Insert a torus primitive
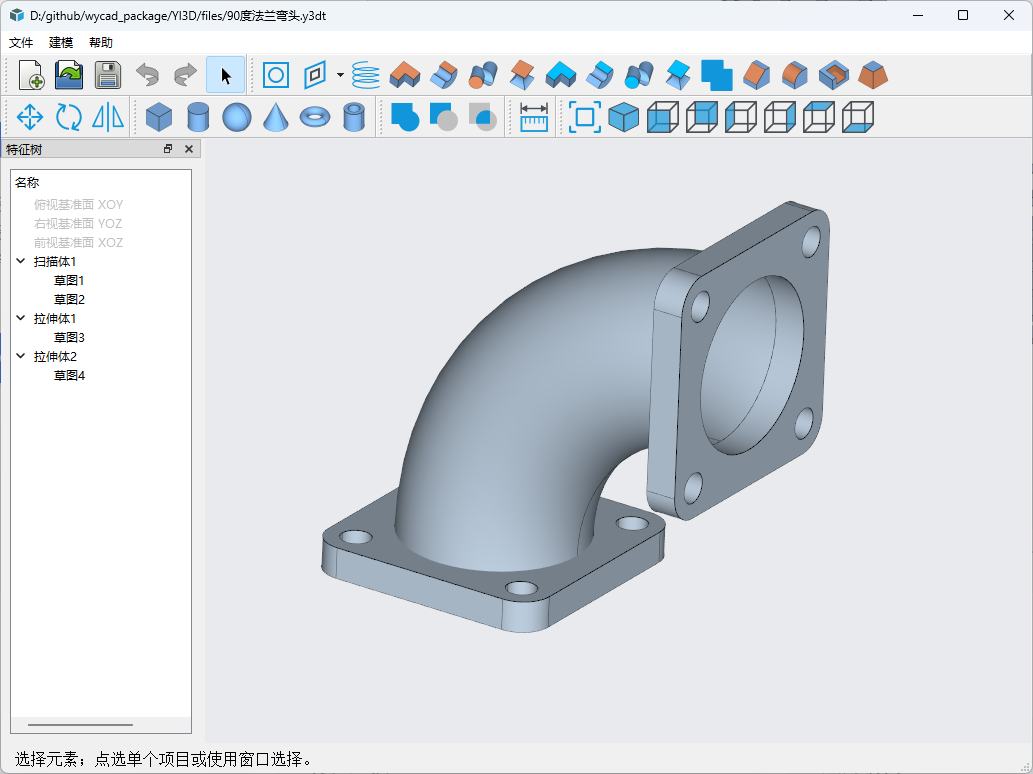 [315, 117]
